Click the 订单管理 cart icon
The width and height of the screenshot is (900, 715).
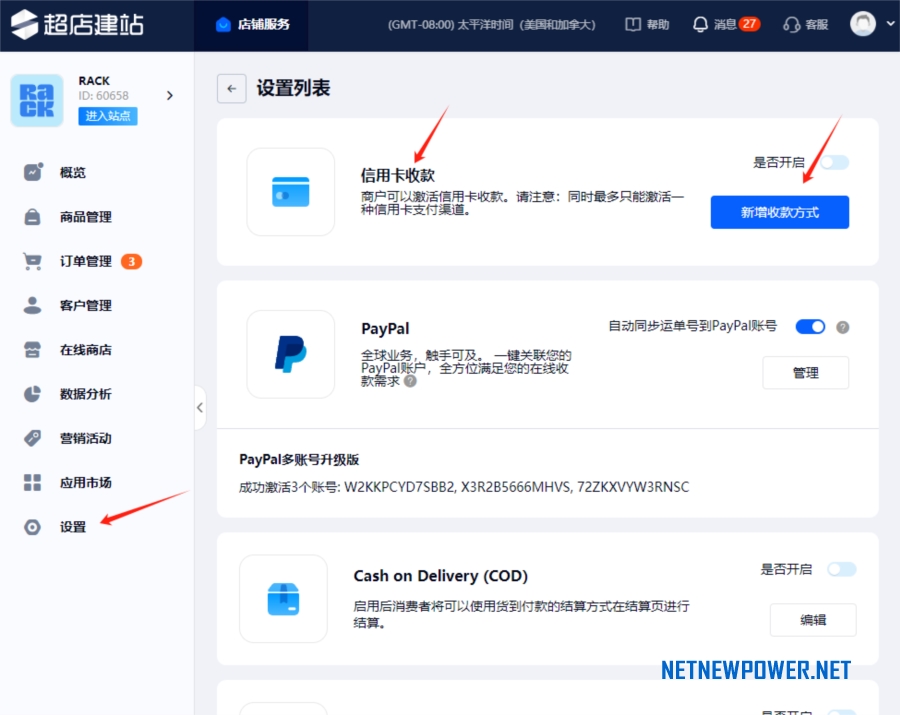[33, 261]
